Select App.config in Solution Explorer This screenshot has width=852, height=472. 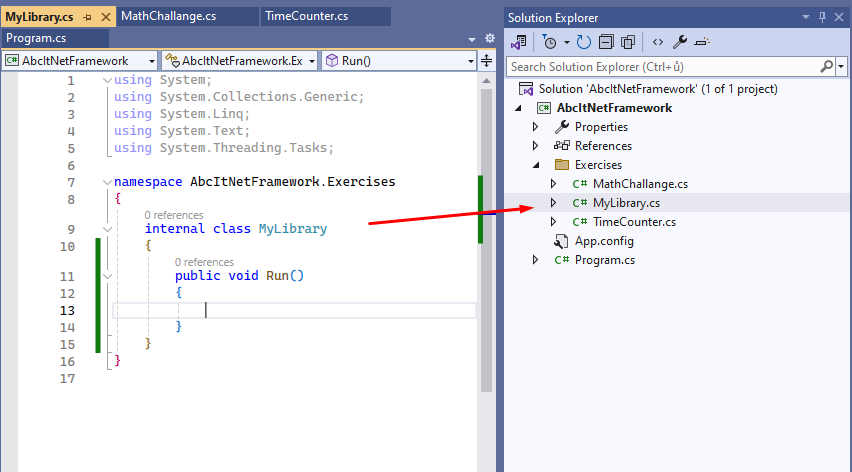[x=604, y=241]
